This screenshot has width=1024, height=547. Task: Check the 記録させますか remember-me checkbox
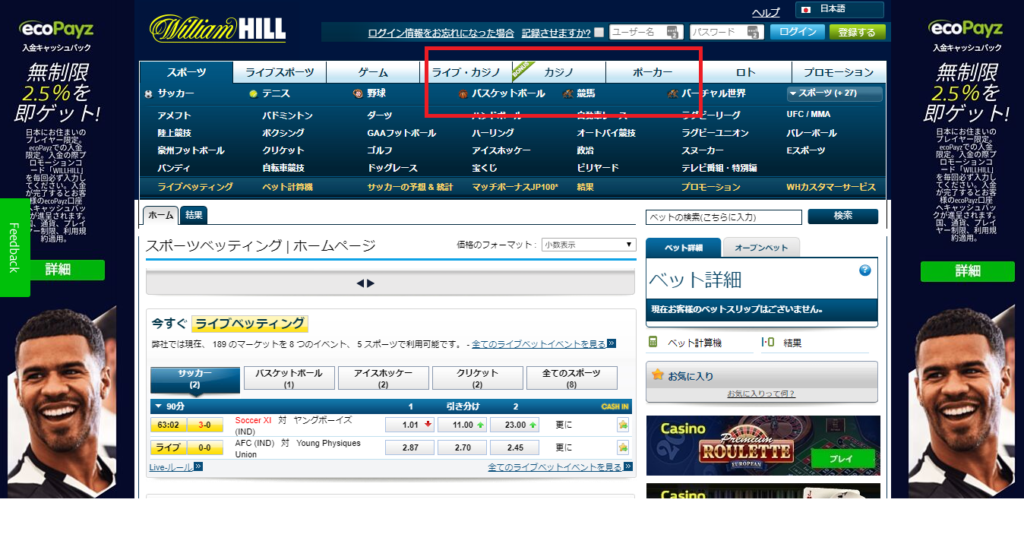point(599,32)
